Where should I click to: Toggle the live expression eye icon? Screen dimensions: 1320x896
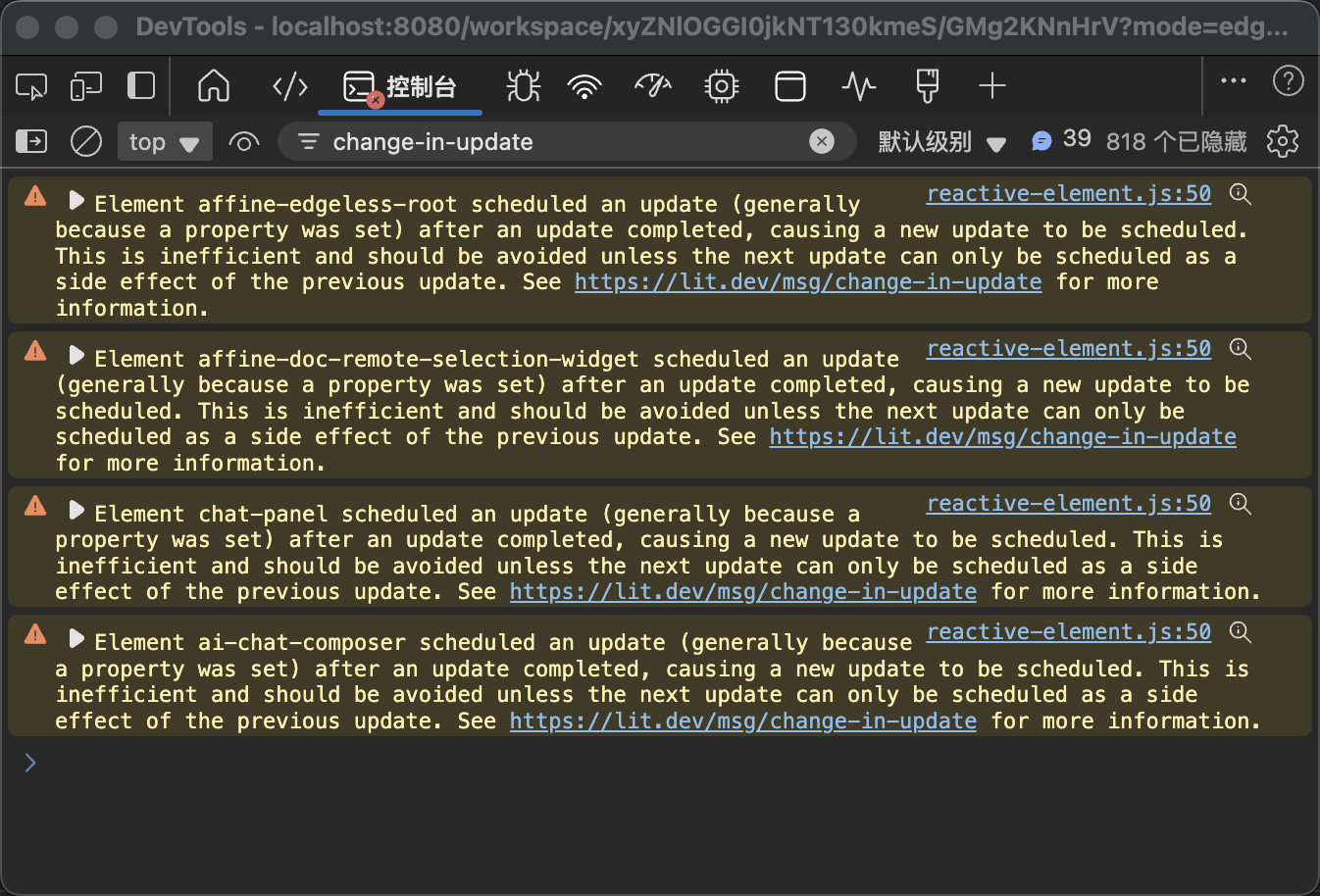(243, 141)
